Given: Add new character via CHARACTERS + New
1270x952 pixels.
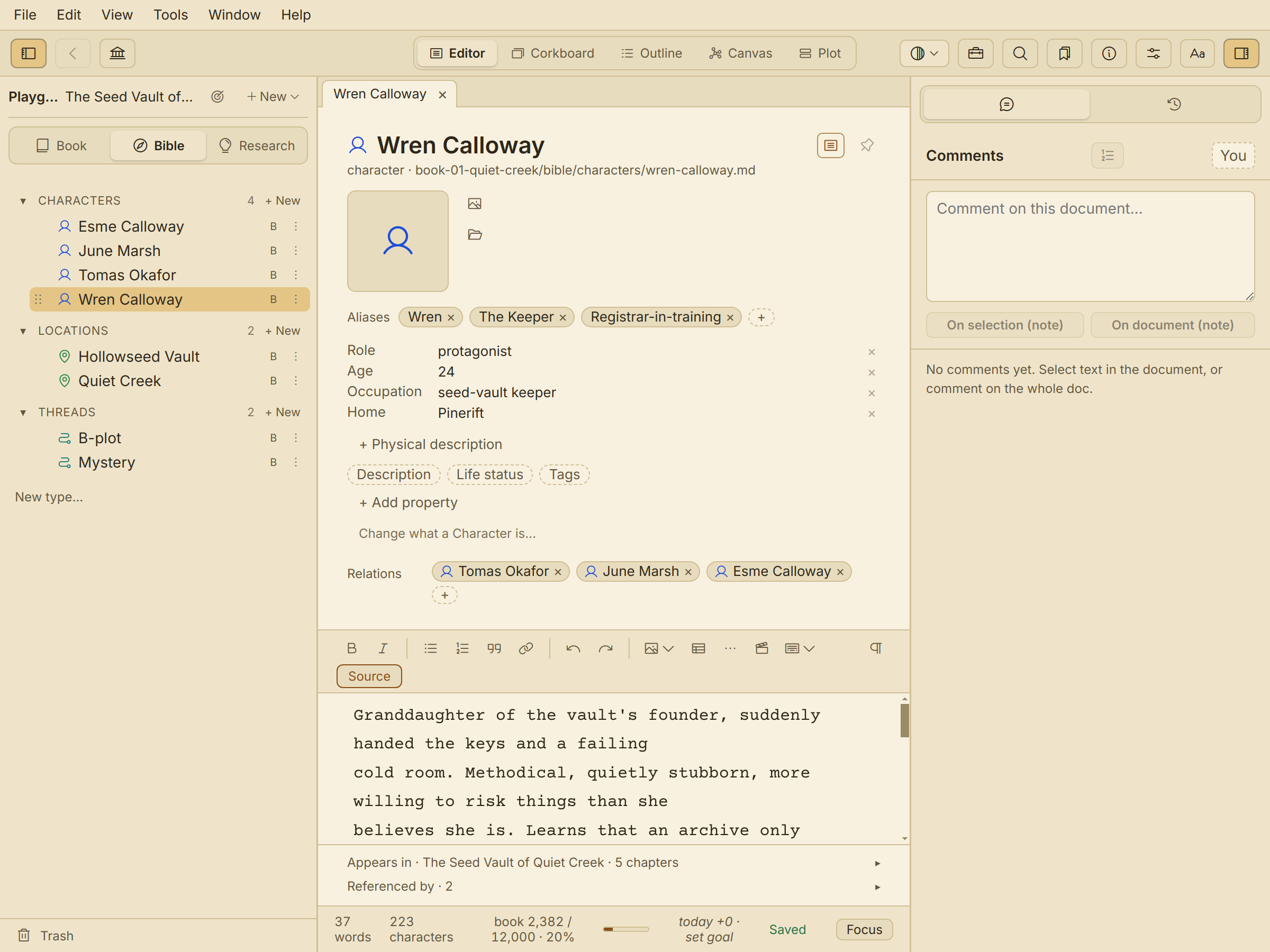Looking at the screenshot, I should [283, 201].
